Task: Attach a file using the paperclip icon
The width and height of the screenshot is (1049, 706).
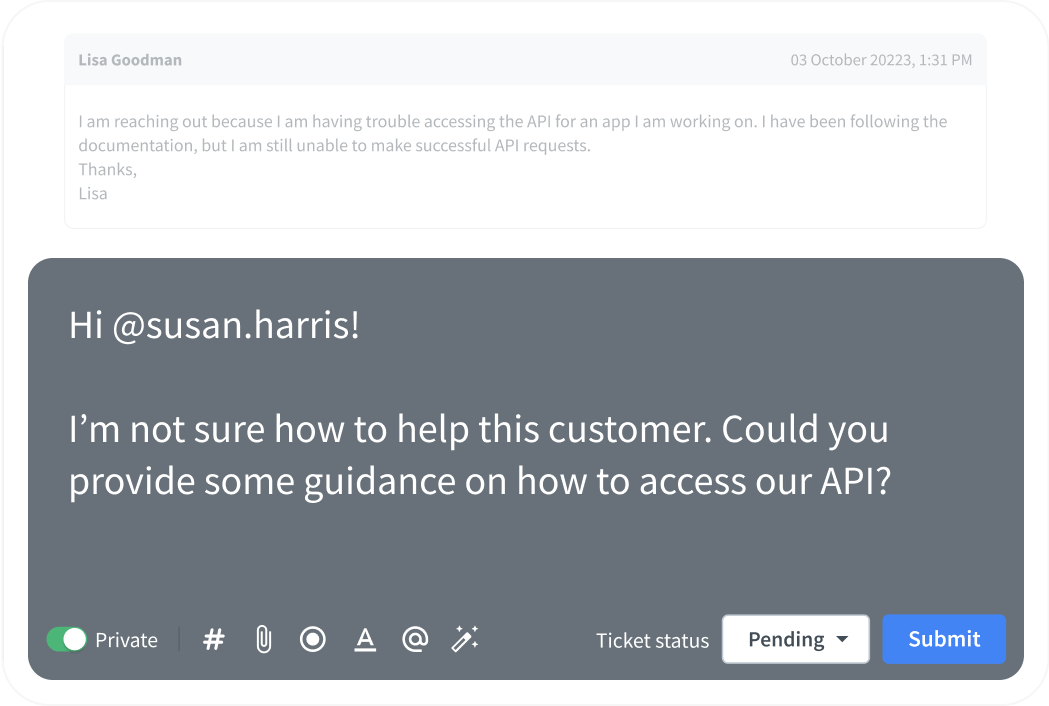Action: click(263, 639)
